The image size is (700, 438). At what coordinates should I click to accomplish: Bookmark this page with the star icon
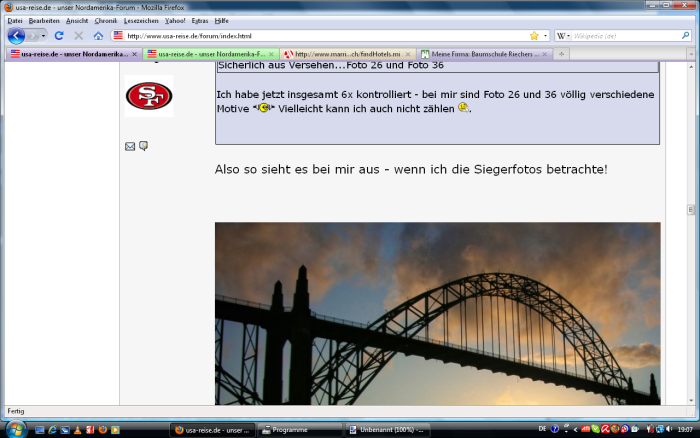[534, 35]
